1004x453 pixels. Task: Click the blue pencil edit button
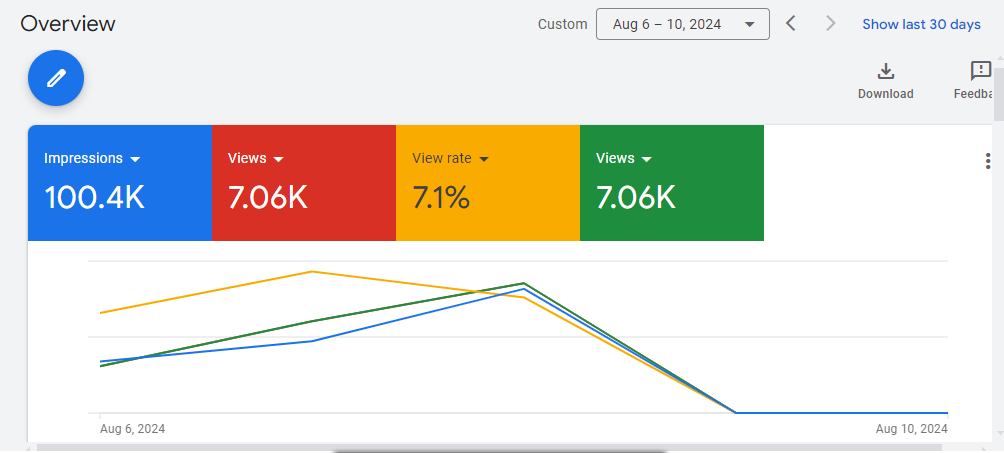point(56,77)
